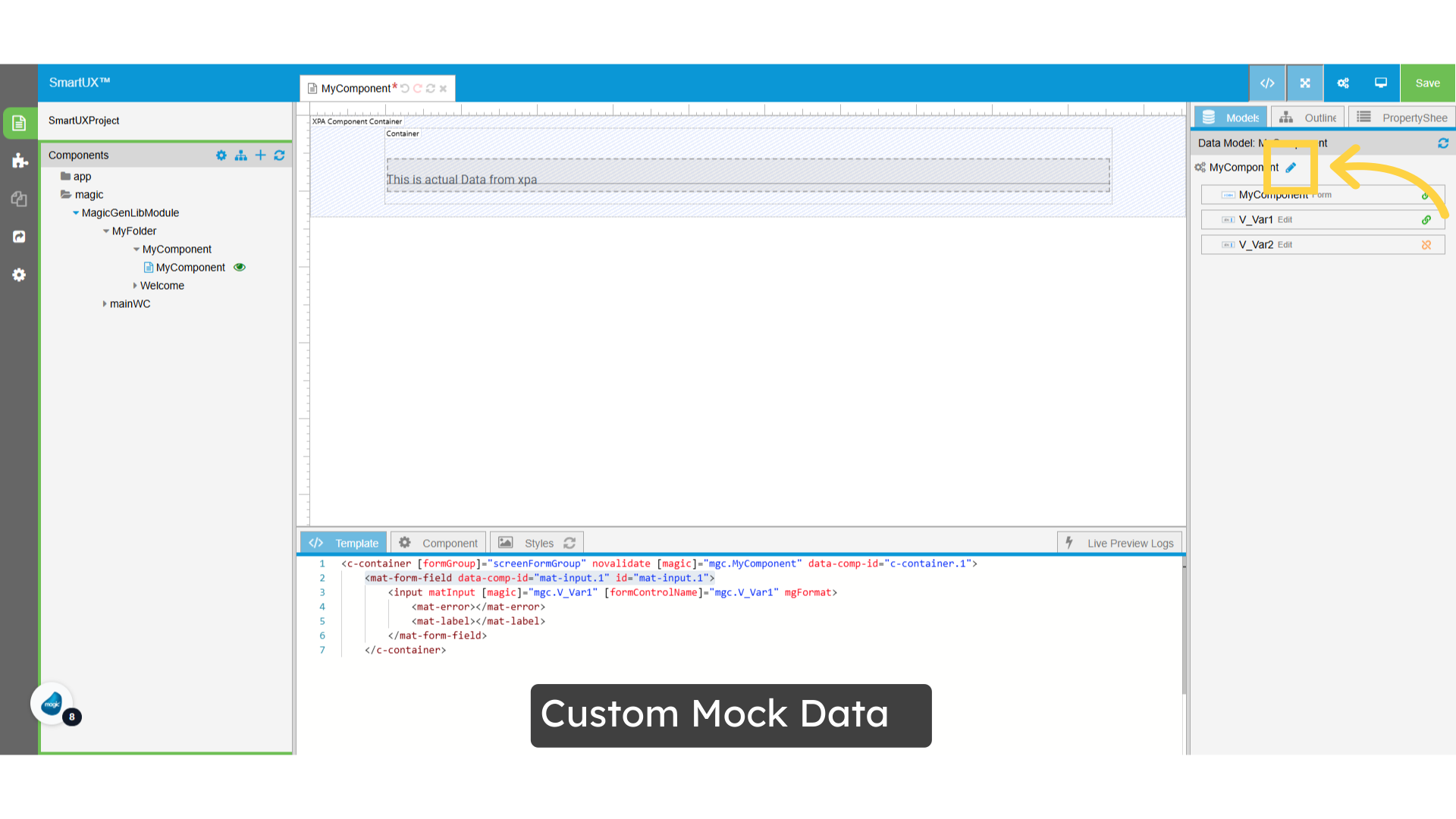Open code view with the </> toolbar icon
This screenshot has width=1456, height=819.
pos(1267,83)
